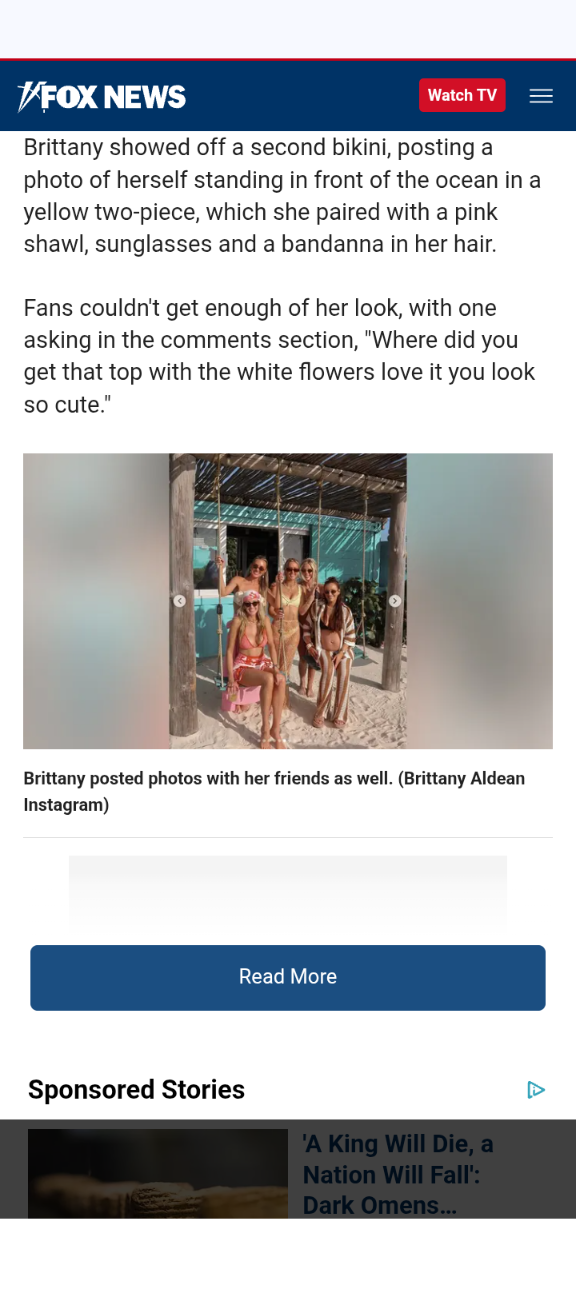Tap the Fox News logo
Screen dimensions: 576x1289
102,96
